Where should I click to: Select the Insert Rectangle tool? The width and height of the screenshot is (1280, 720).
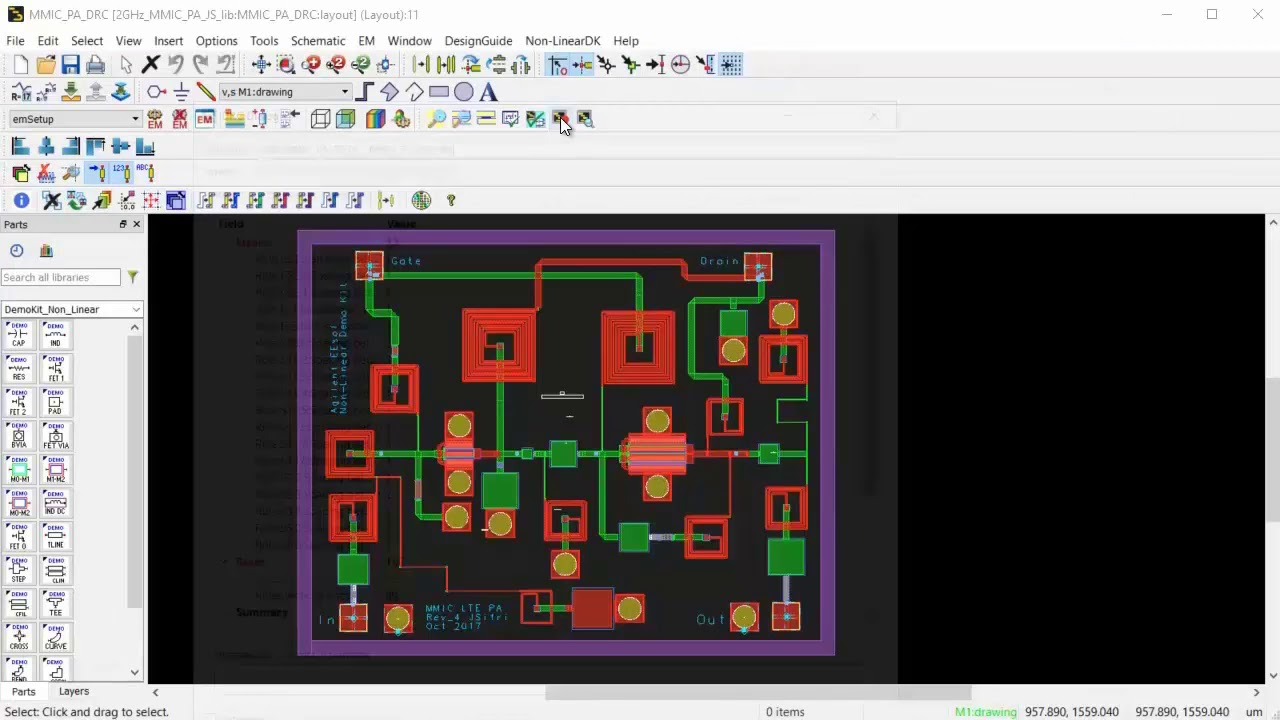pos(439,92)
